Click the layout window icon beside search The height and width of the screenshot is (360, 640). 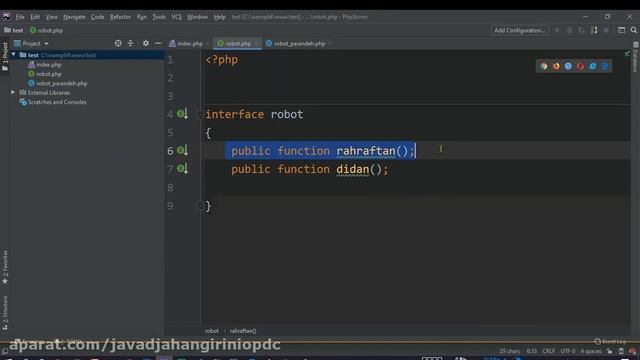[621, 30]
